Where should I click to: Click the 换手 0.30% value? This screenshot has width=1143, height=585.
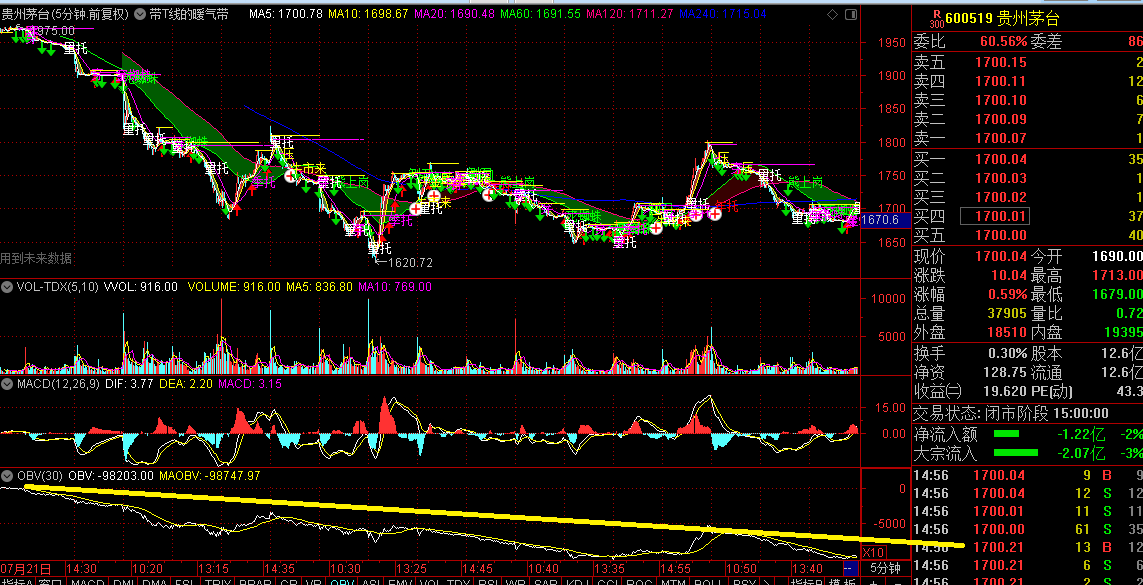pos(1007,353)
